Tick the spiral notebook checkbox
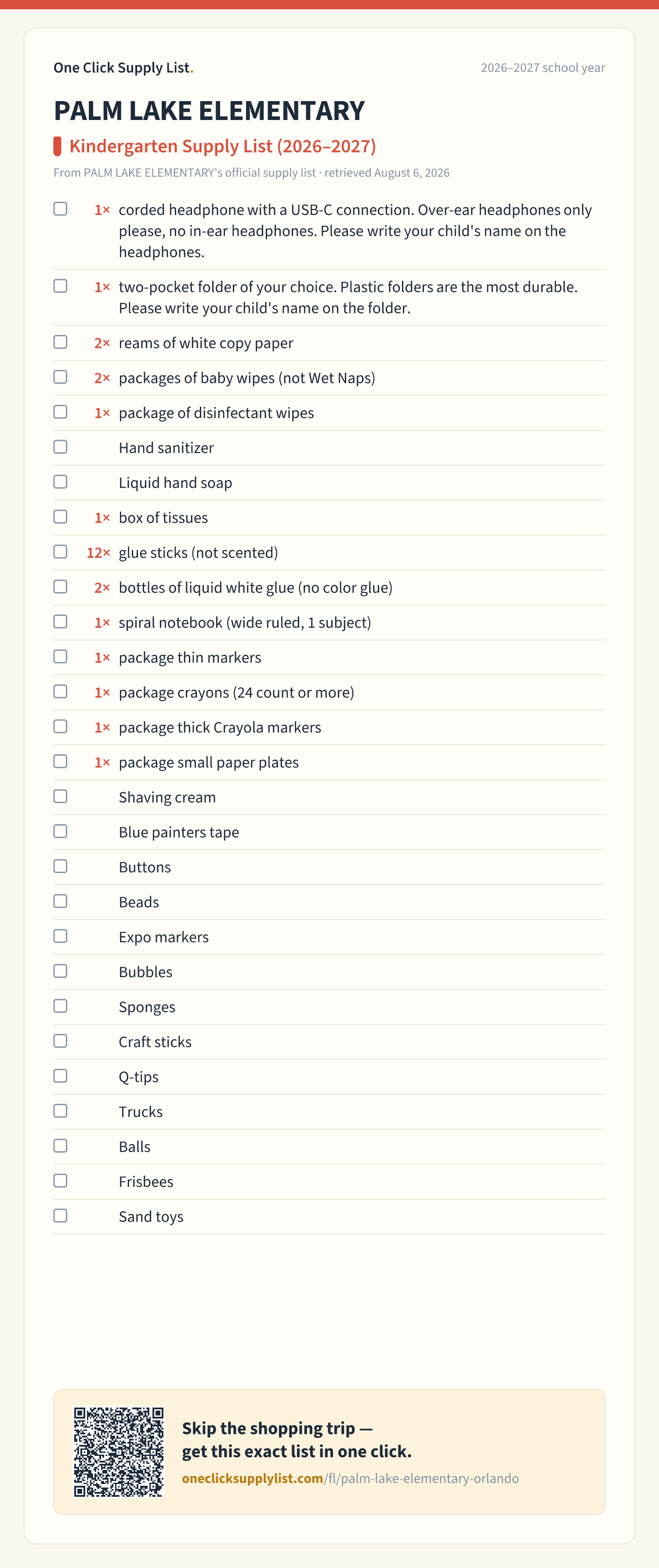This screenshot has width=659, height=1568. (x=60, y=622)
